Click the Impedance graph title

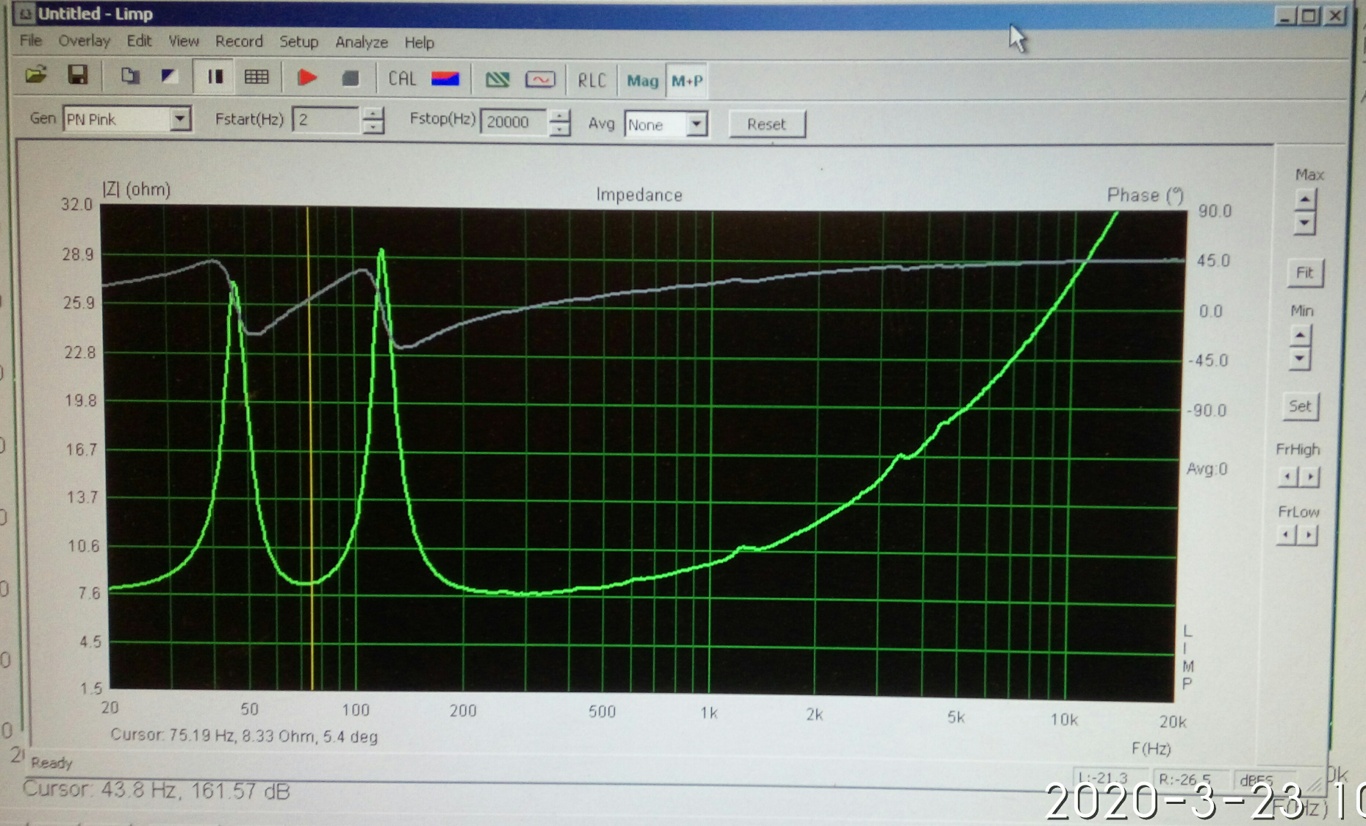tap(639, 195)
